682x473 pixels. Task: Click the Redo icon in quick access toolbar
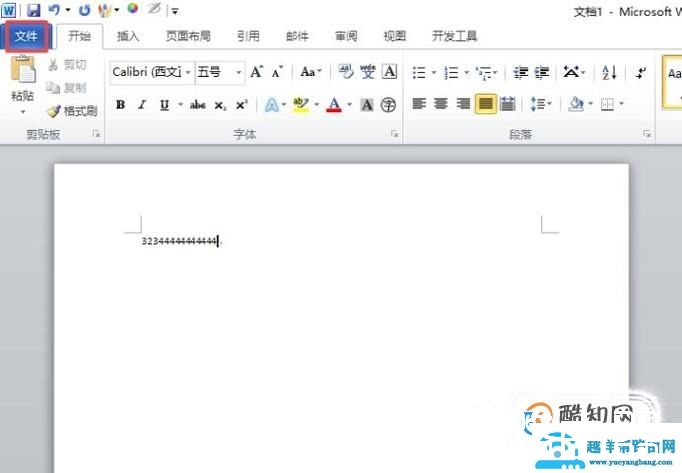[85, 10]
